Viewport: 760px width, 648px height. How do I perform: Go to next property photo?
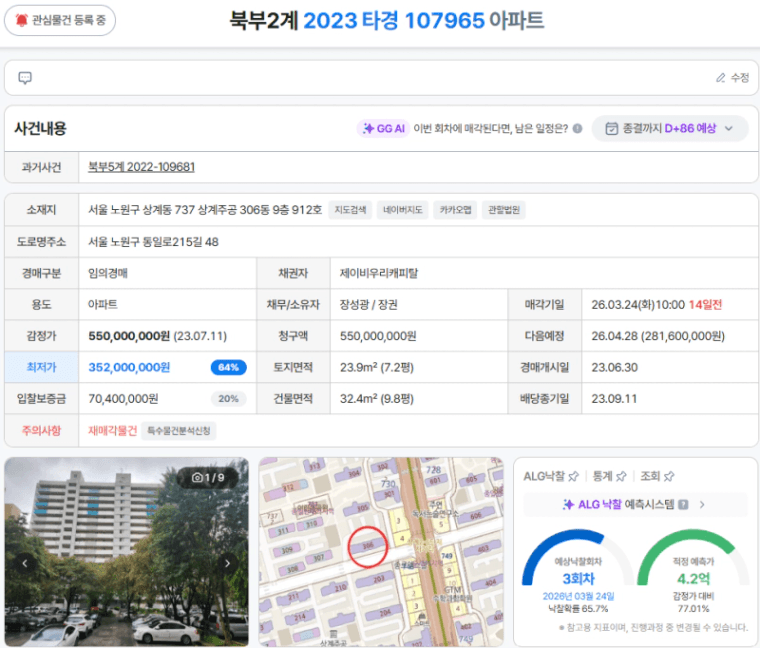pyautogui.click(x=227, y=563)
